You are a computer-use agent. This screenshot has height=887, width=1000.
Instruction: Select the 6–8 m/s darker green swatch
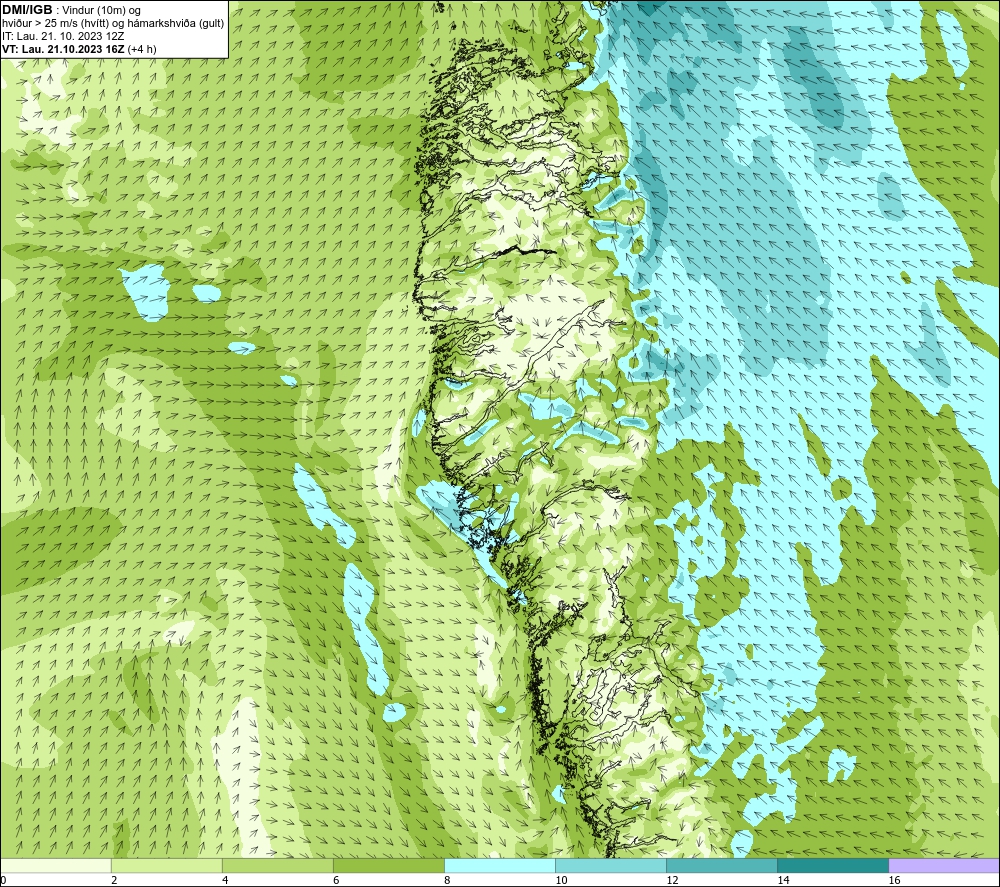[x=388, y=865]
